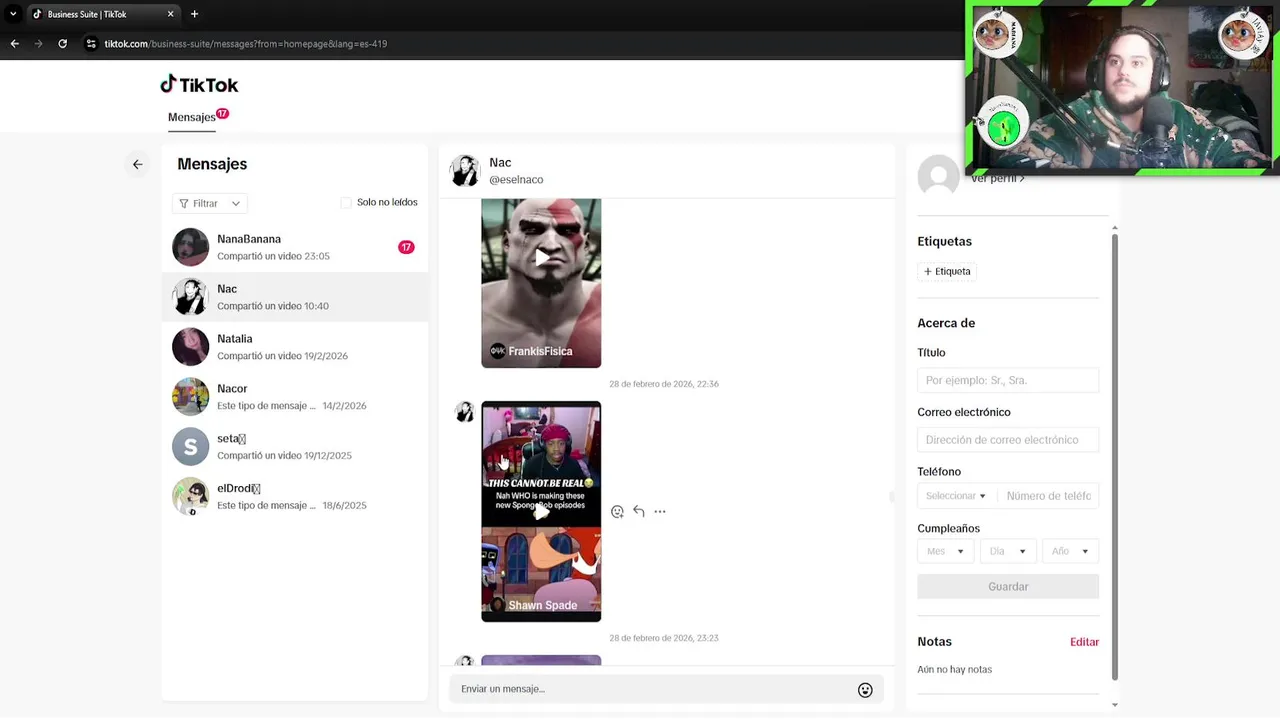Image resolution: width=1280 pixels, height=720 pixels.
Task: Open the Nacor conversation
Action: pos(295,397)
